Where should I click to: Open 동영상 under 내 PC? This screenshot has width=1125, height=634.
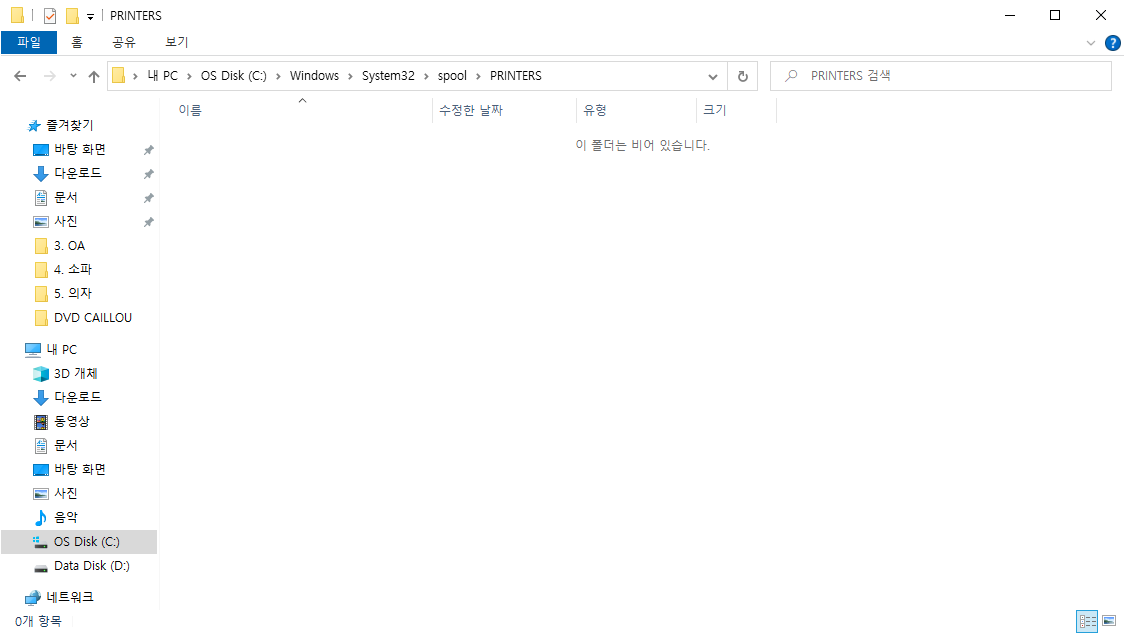pyautogui.click(x=72, y=422)
